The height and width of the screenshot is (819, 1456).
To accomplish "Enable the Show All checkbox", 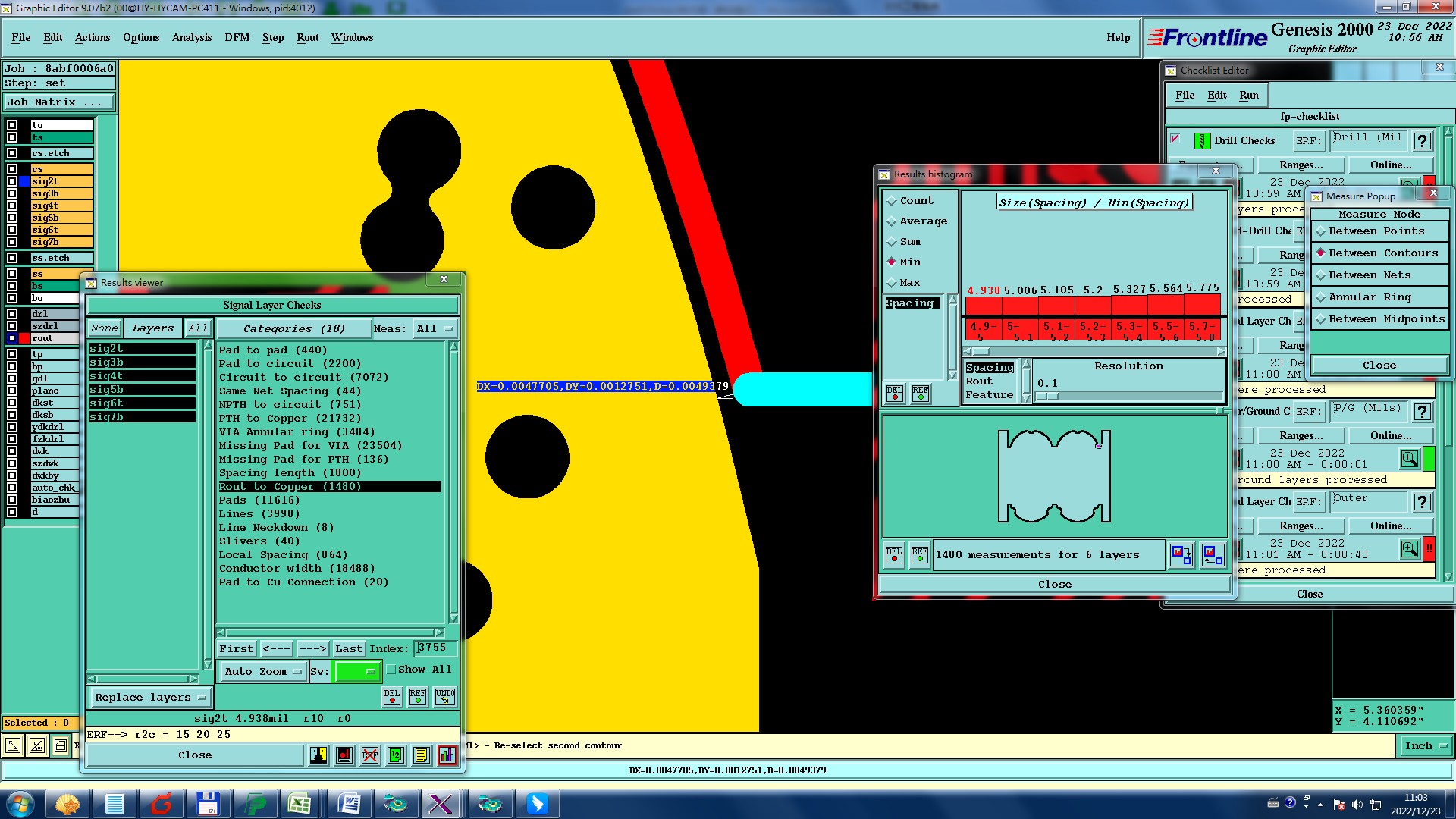I will coord(391,670).
